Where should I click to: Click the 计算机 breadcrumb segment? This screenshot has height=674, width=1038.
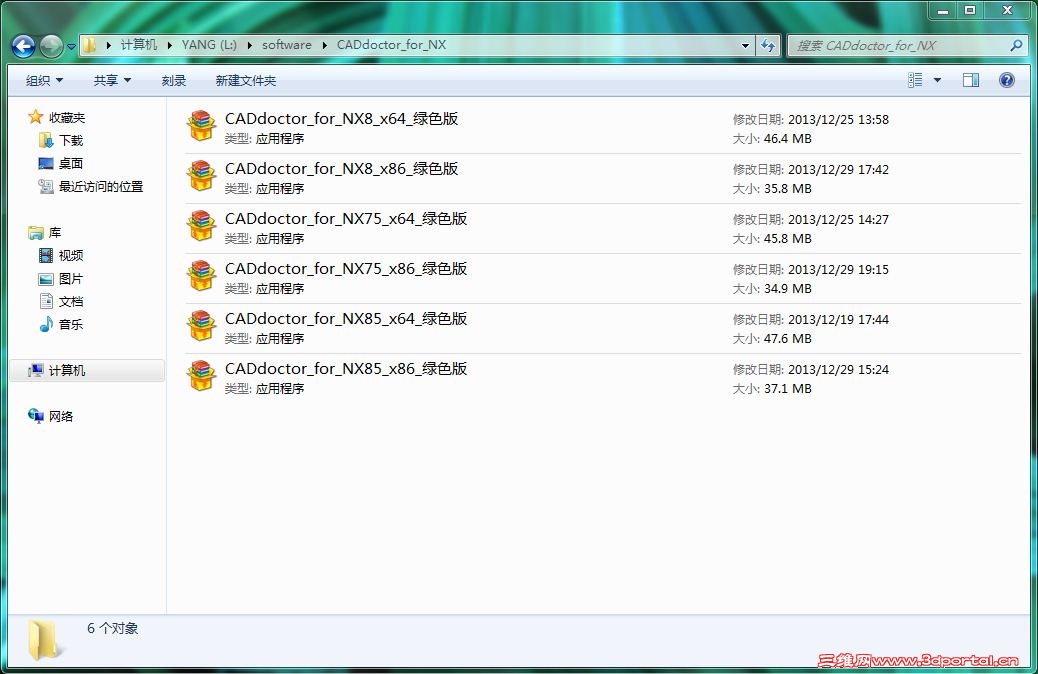138,44
